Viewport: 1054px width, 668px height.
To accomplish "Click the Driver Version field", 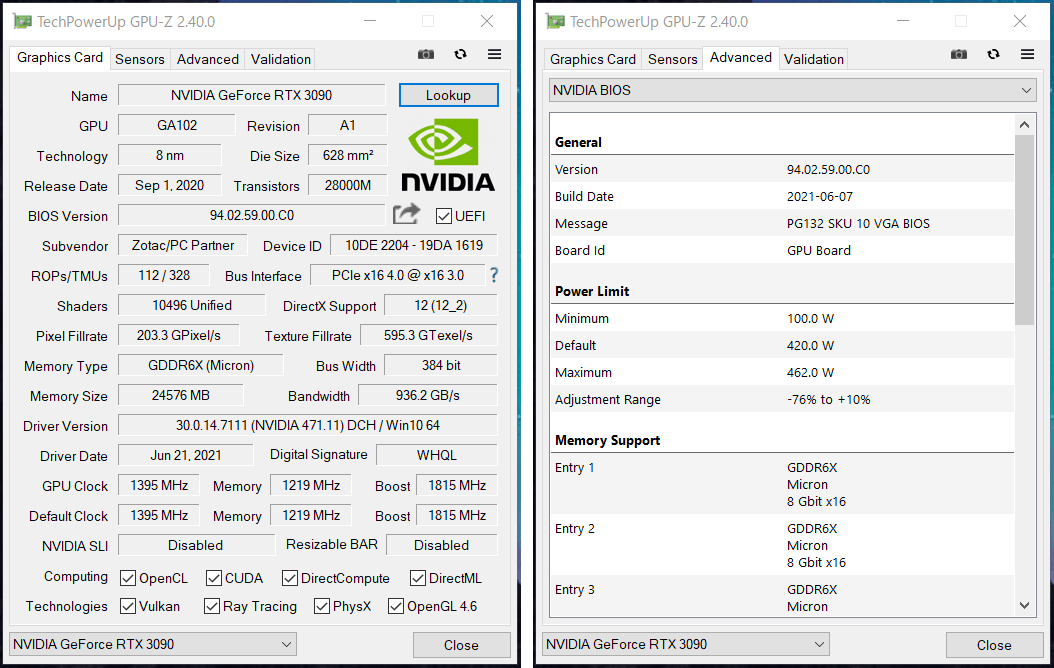I will pos(308,425).
